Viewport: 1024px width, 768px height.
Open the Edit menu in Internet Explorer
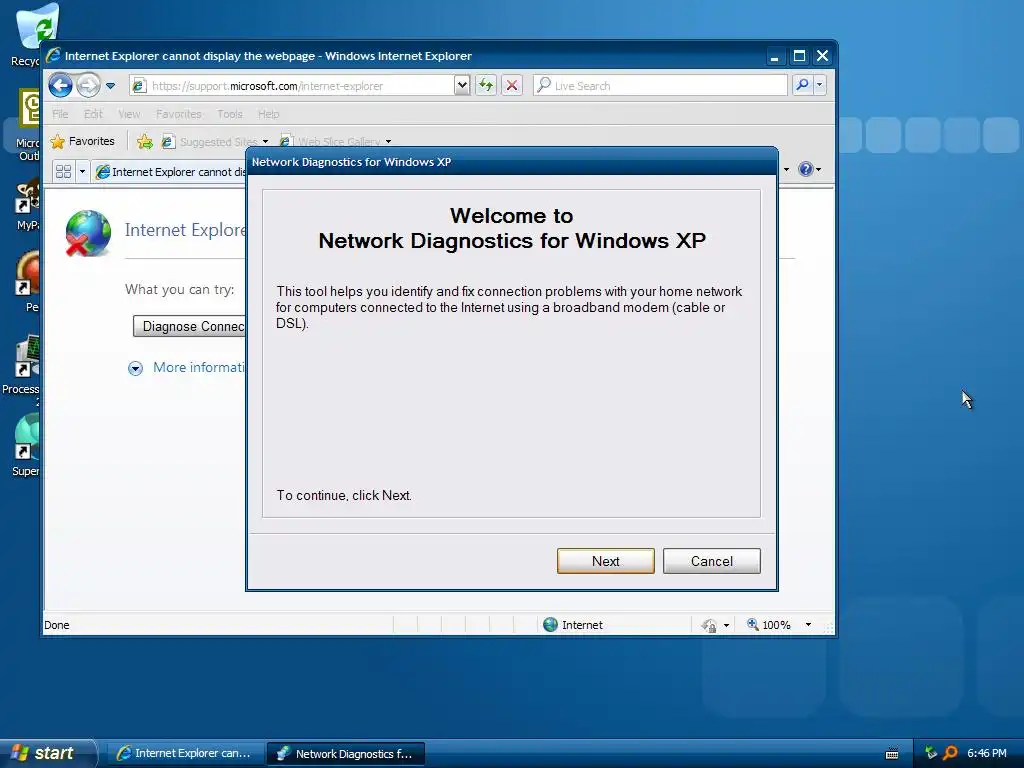click(x=93, y=114)
